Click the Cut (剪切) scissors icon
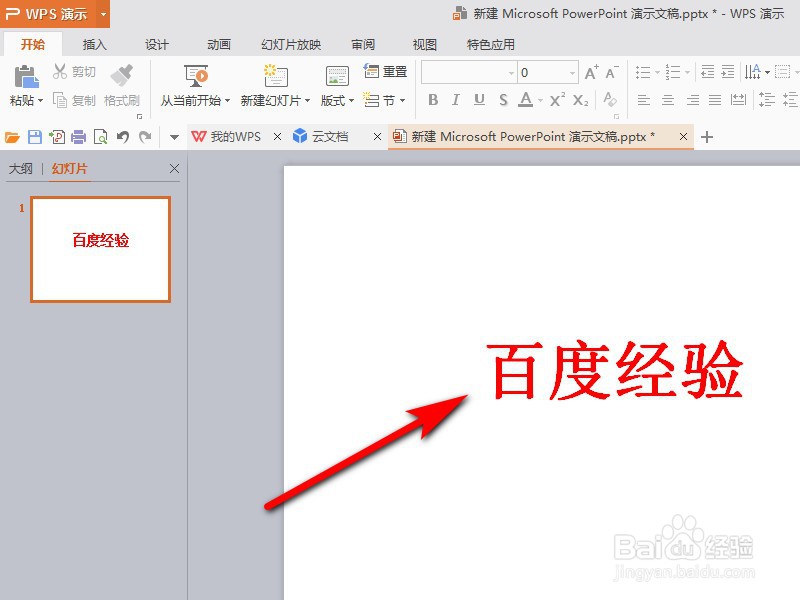Image resolution: width=800 pixels, height=600 pixels. point(60,71)
